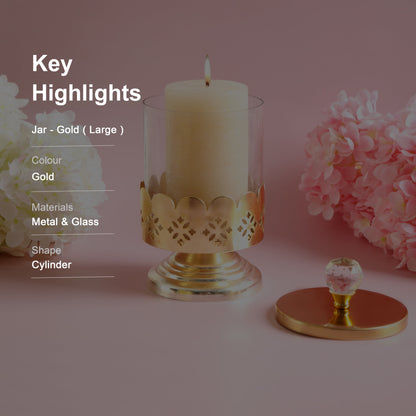Click the gold pedestal base of jar
The image size is (416, 416).
pos(204,275)
